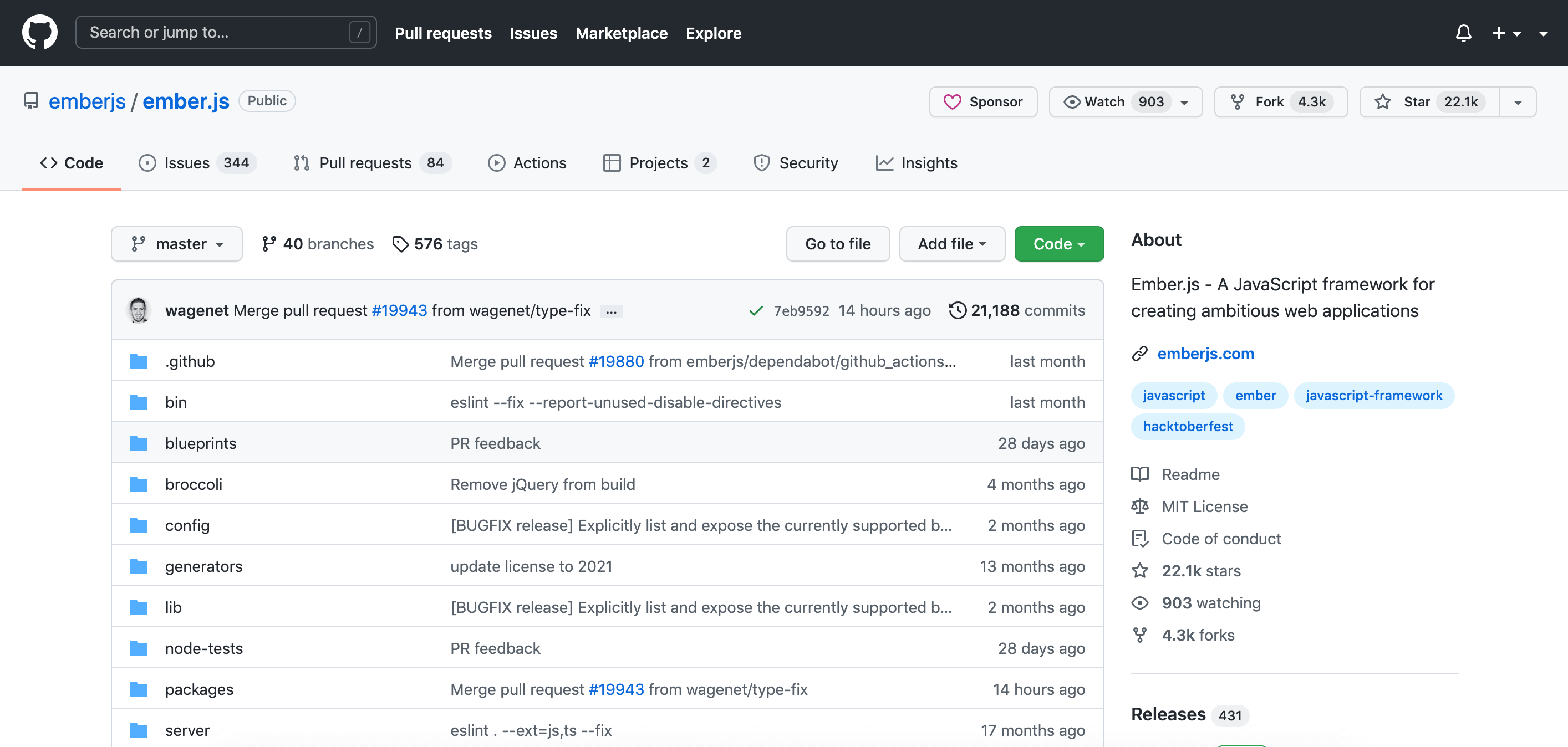
Task: Open 'update license to 2021' commit
Action: [531, 566]
